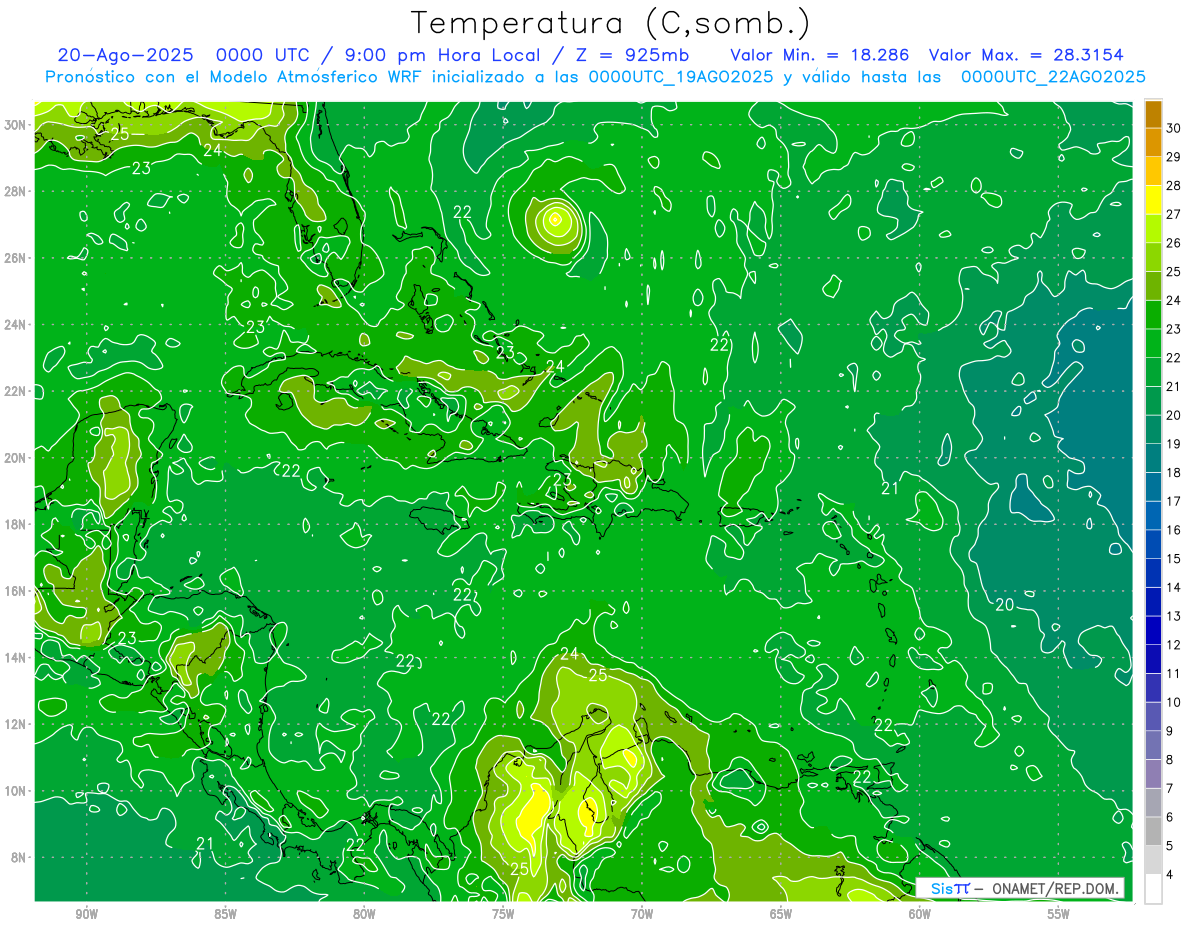Click the 24N latitude axis label
The height and width of the screenshot is (927, 1200).
click(16, 324)
